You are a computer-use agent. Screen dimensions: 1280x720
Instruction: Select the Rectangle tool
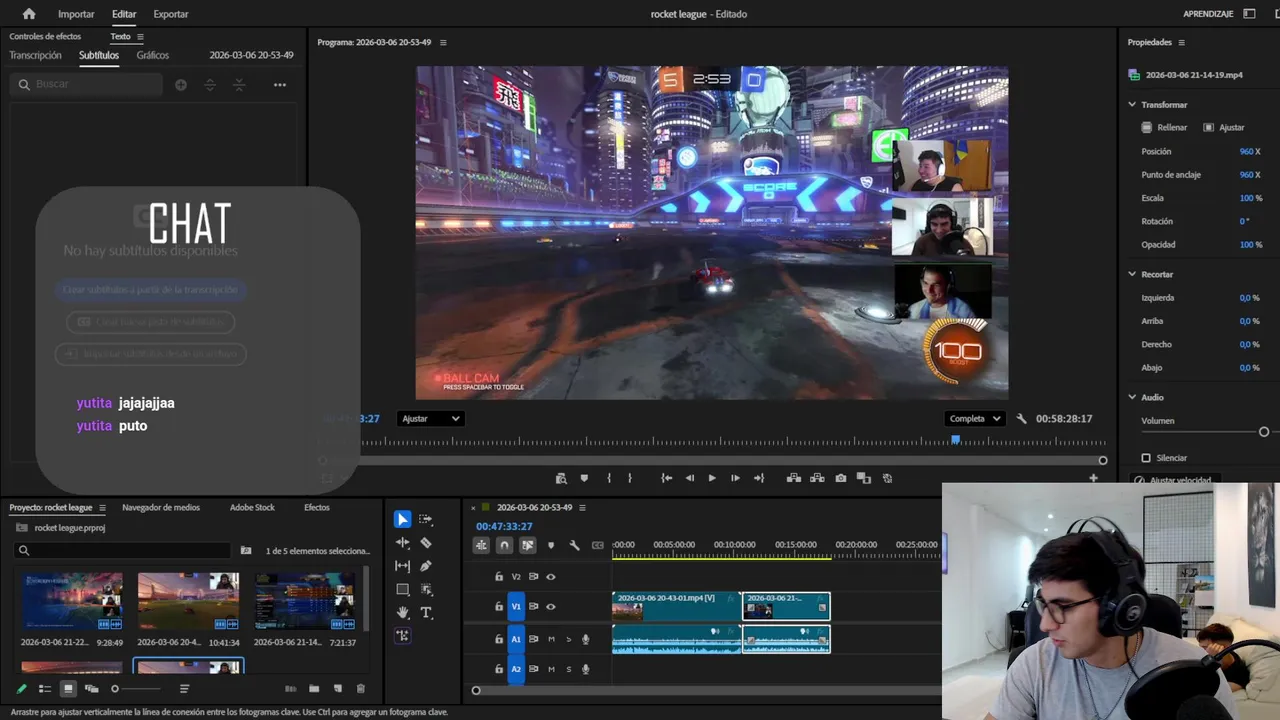point(402,589)
